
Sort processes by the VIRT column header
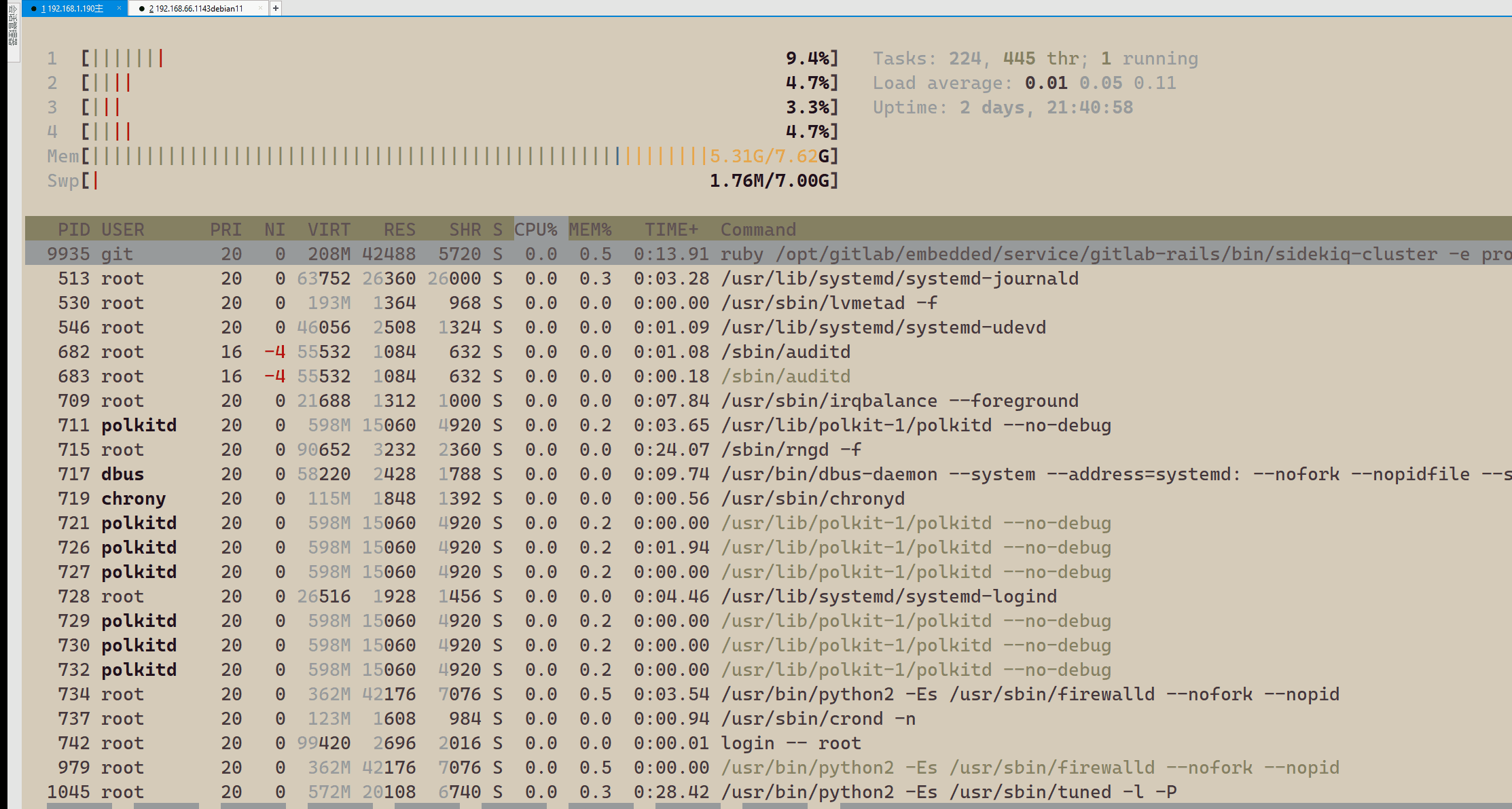coord(329,230)
